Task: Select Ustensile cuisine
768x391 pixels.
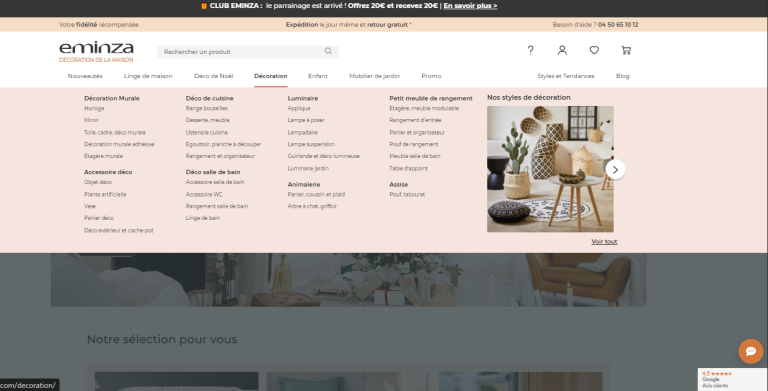Action: tap(207, 132)
